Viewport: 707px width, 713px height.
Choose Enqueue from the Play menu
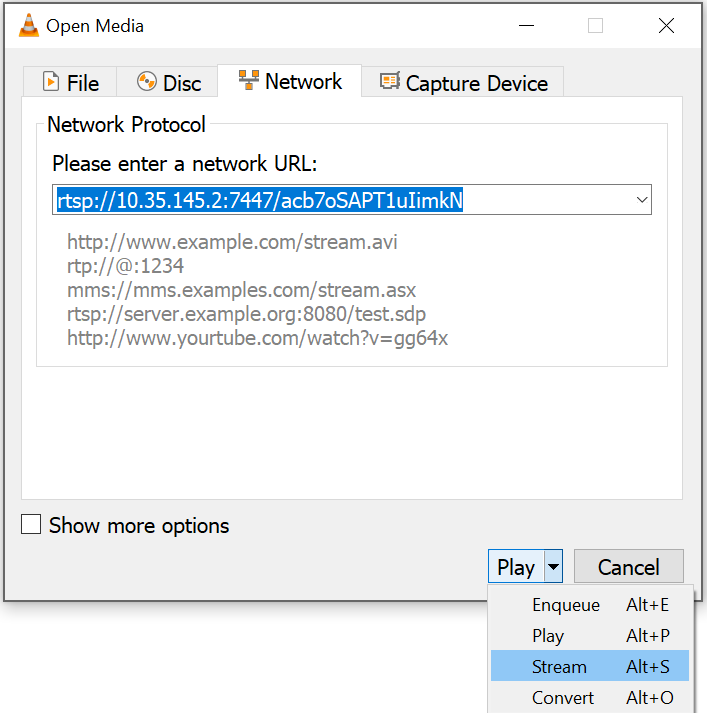point(566,605)
